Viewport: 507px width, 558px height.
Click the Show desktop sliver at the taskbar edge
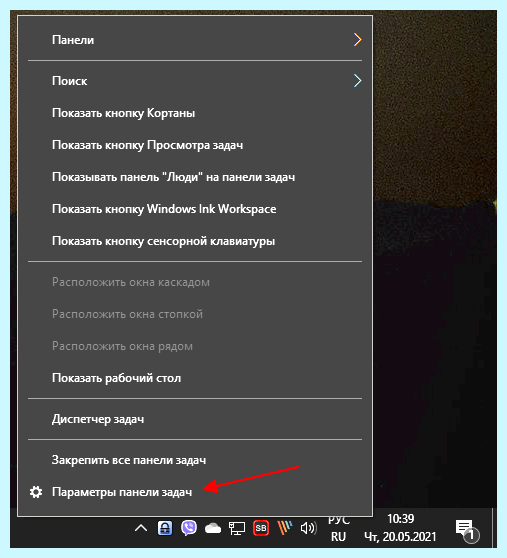pos(494,528)
